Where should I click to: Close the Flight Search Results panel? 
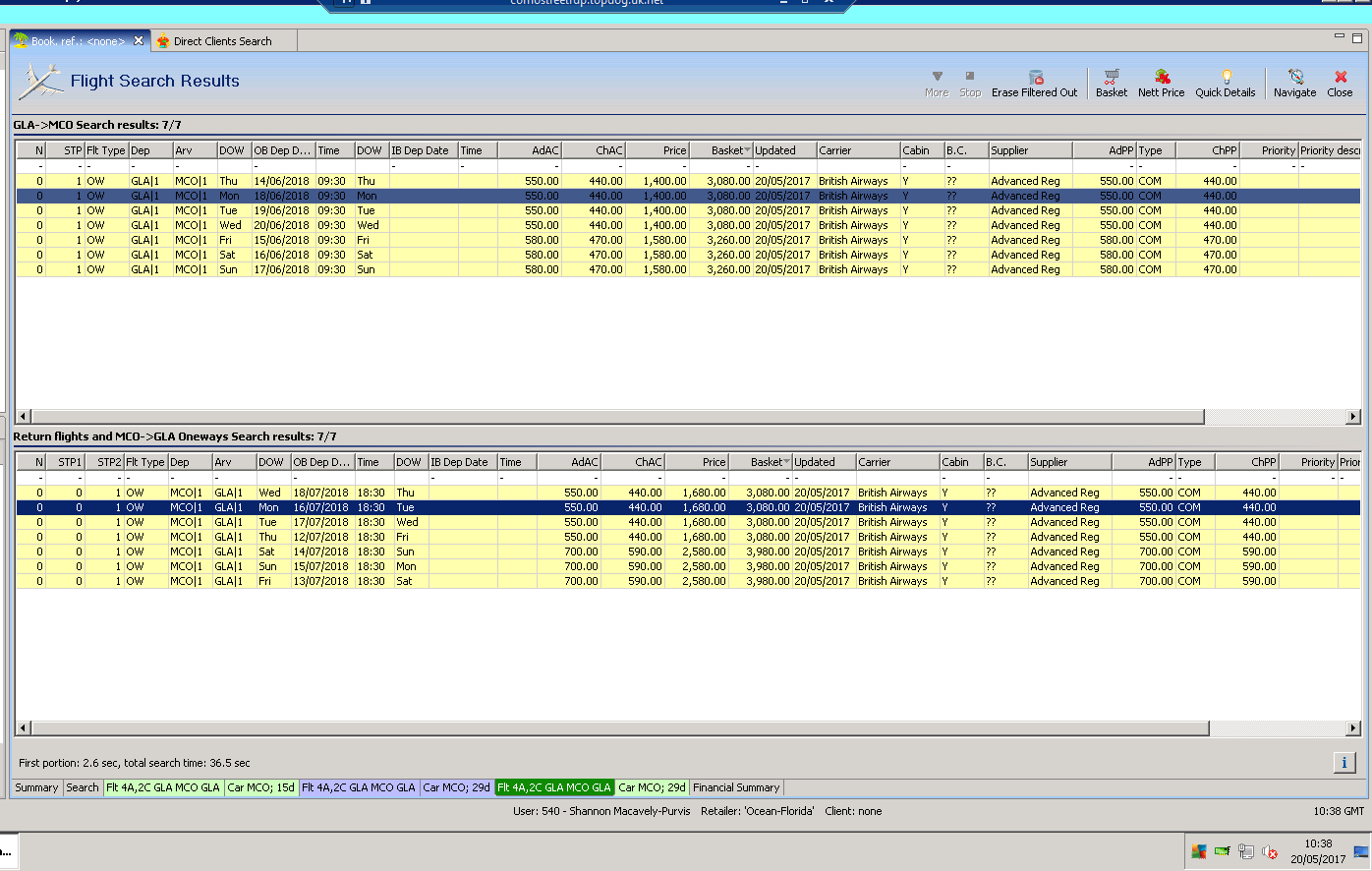1340,78
